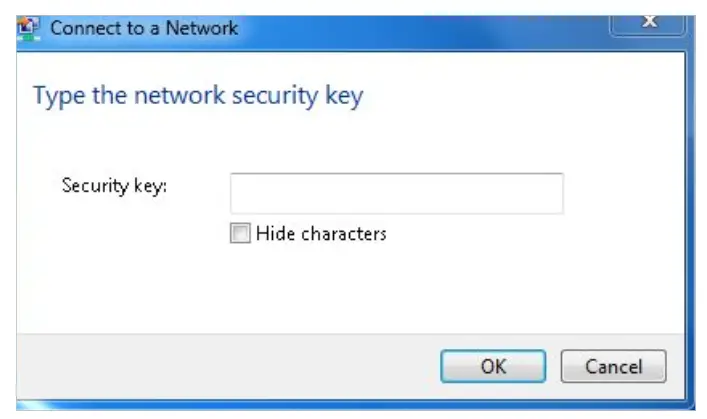The image size is (707, 419).
Task: Close the Connect to a Network dialog
Action: point(648,24)
